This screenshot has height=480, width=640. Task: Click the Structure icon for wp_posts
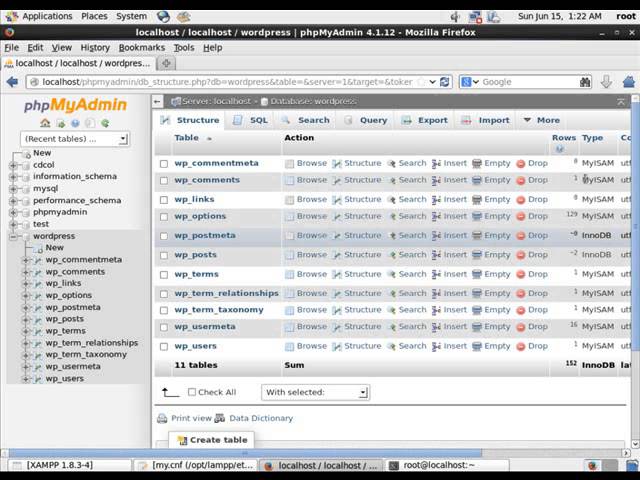coord(337,255)
